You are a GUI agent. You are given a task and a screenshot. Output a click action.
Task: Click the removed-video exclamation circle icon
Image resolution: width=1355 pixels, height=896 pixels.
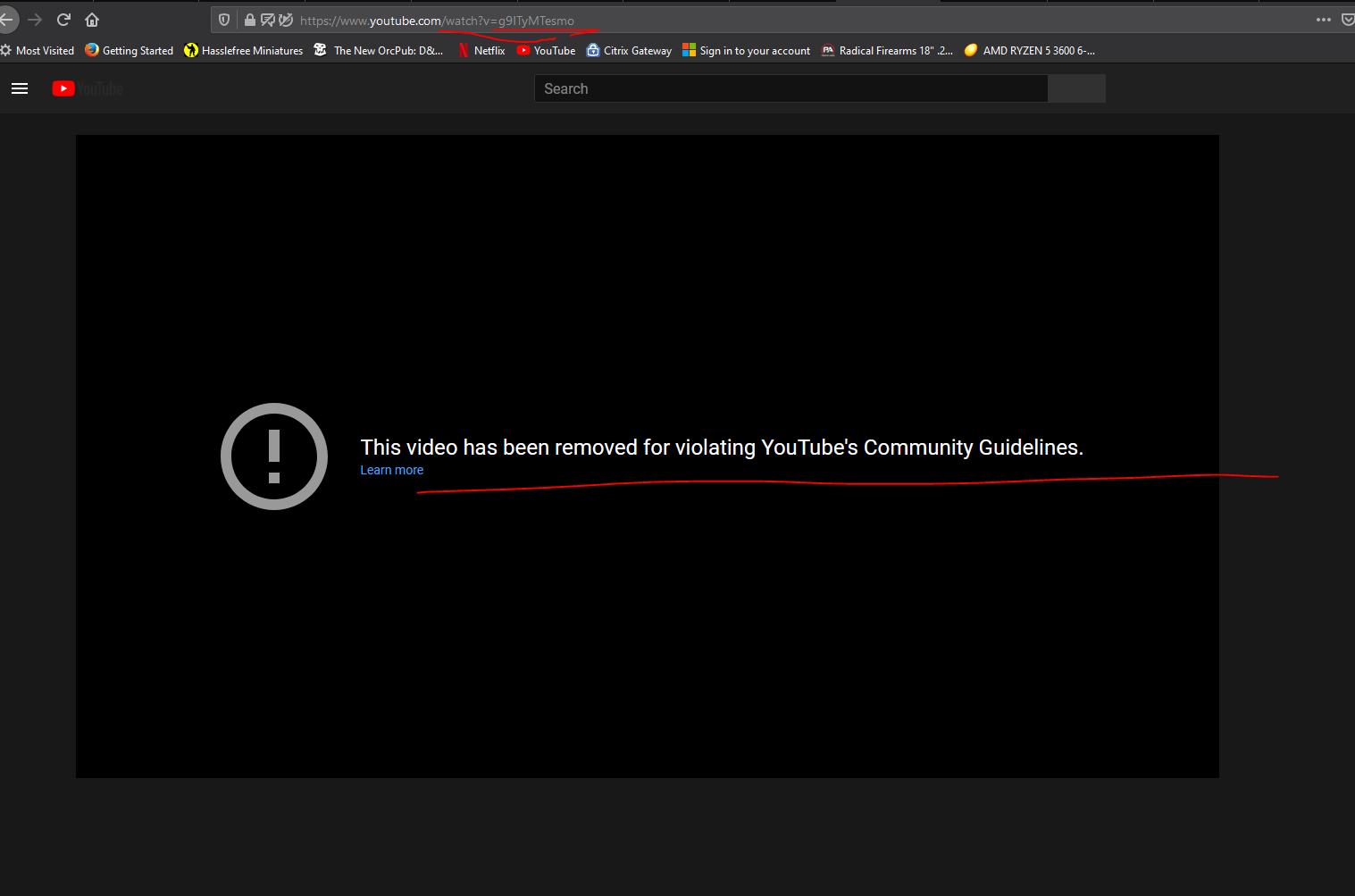tap(274, 456)
